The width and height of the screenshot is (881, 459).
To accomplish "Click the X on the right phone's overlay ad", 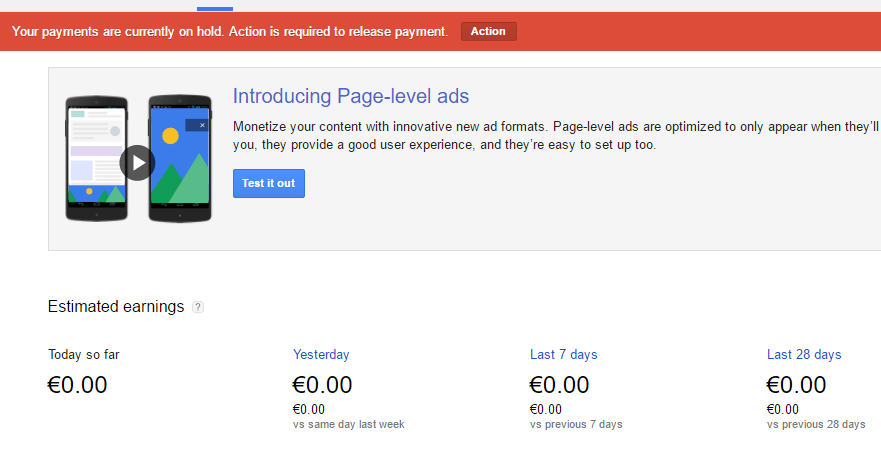I will pyautogui.click(x=202, y=125).
